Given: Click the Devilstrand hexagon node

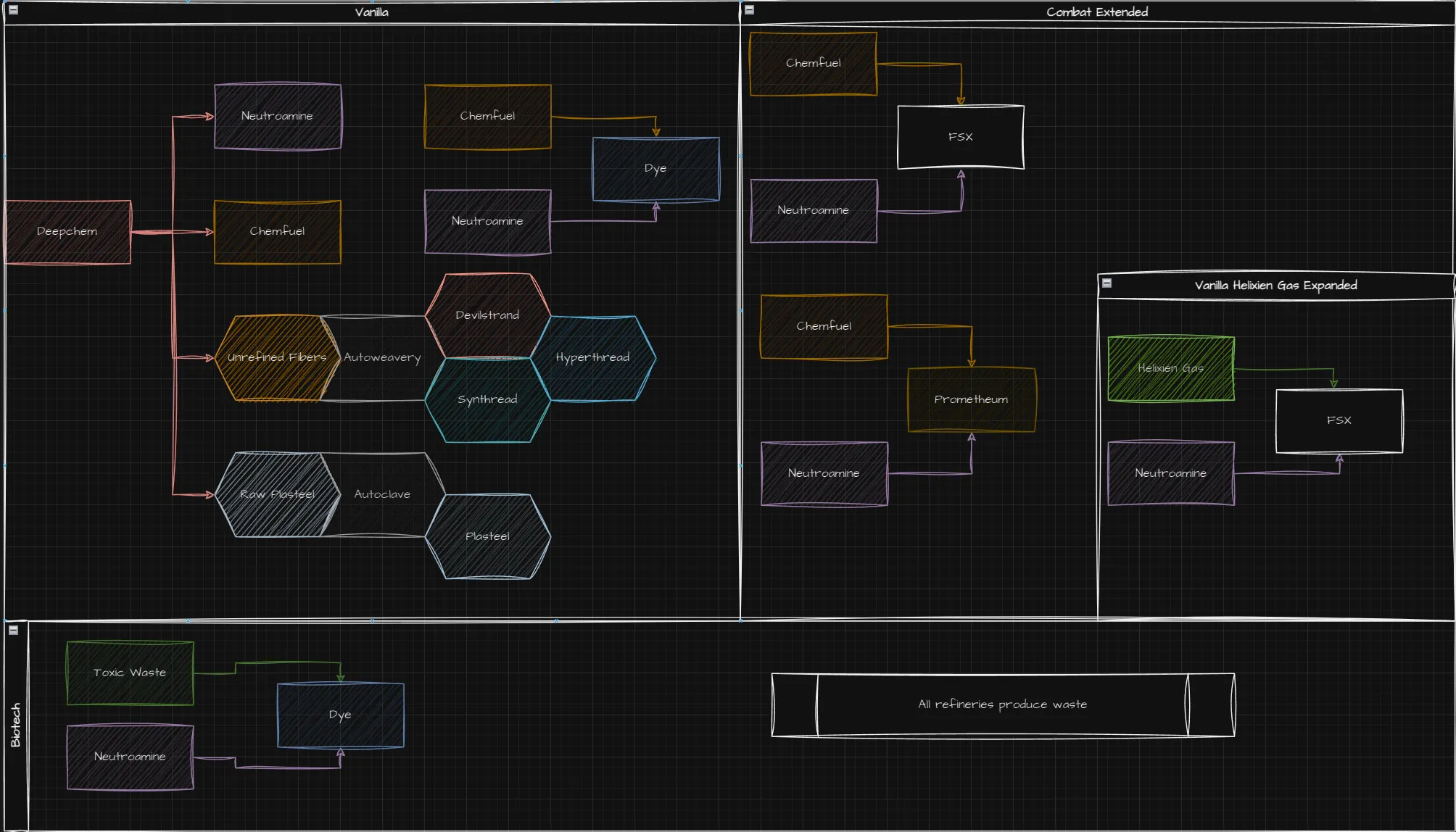Looking at the screenshot, I should [x=487, y=315].
